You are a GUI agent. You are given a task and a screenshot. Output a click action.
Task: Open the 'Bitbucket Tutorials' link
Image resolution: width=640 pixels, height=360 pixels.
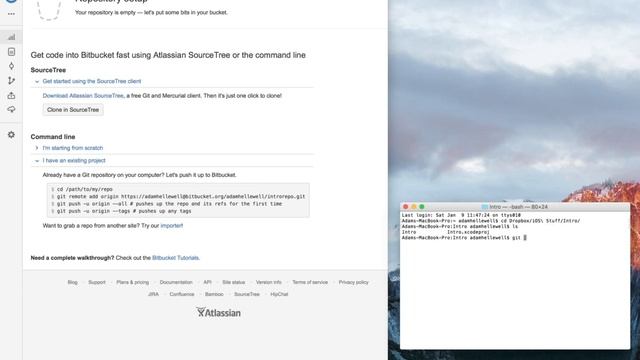tap(176, 258)
